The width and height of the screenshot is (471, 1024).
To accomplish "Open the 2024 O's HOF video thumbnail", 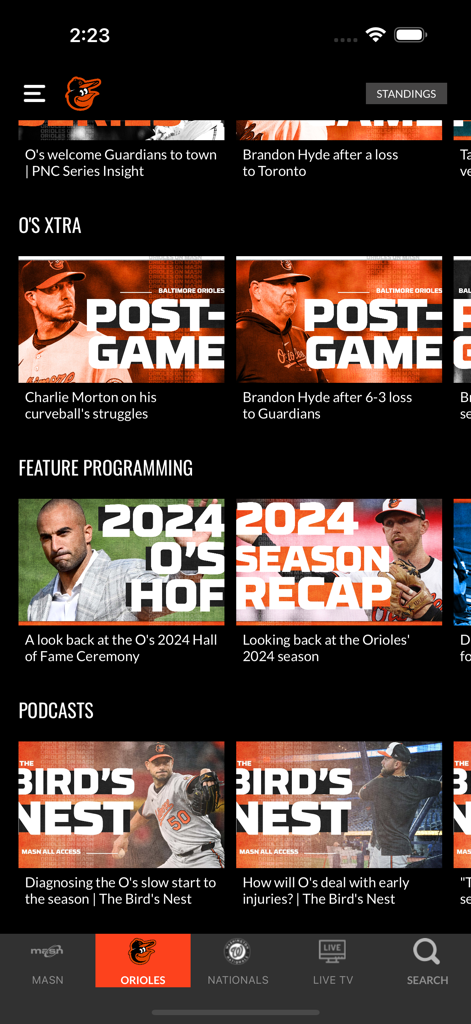I will coord(122,562).
